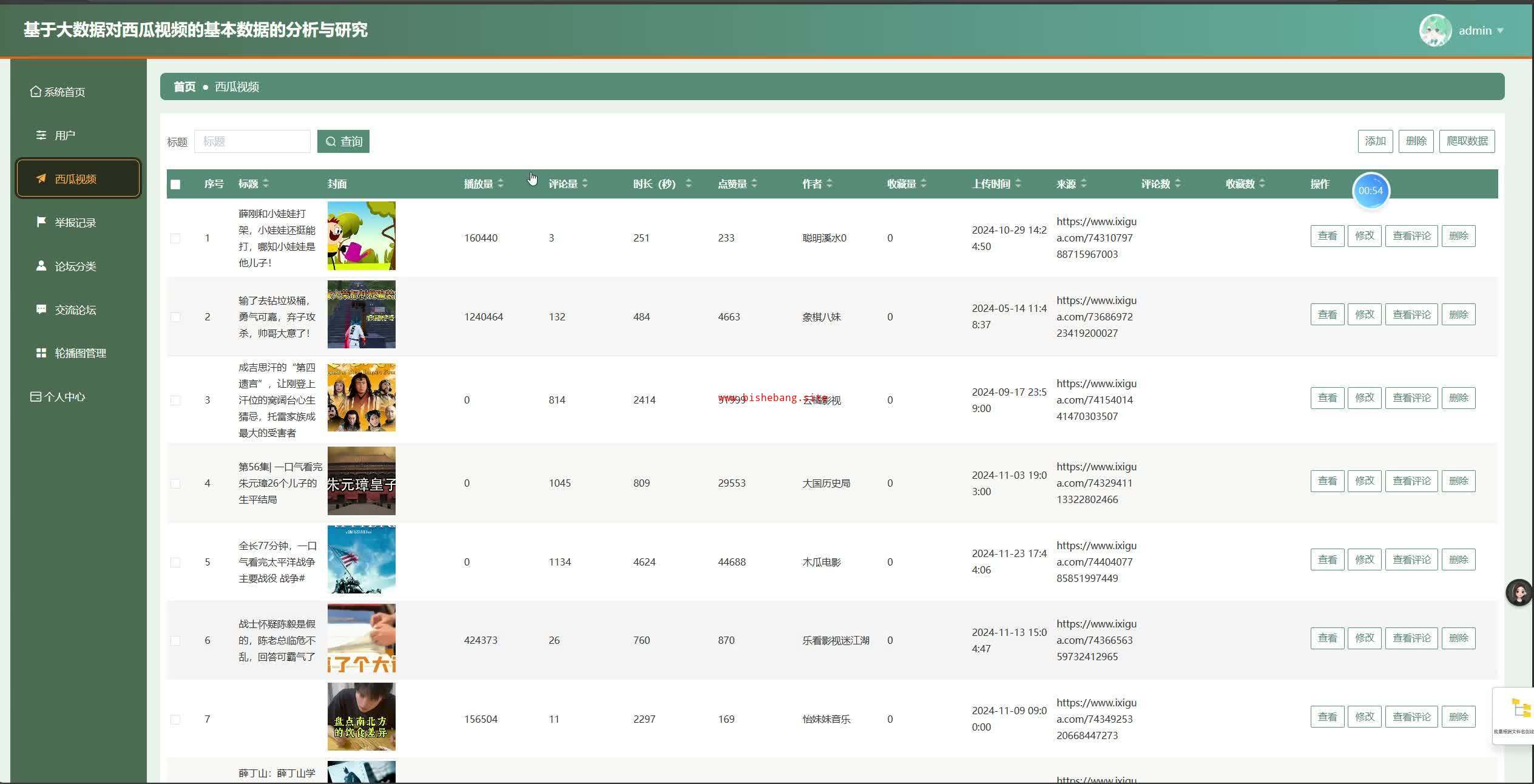
Task: Sort table by 播放量 column arrows
Action: pos(501,184)
